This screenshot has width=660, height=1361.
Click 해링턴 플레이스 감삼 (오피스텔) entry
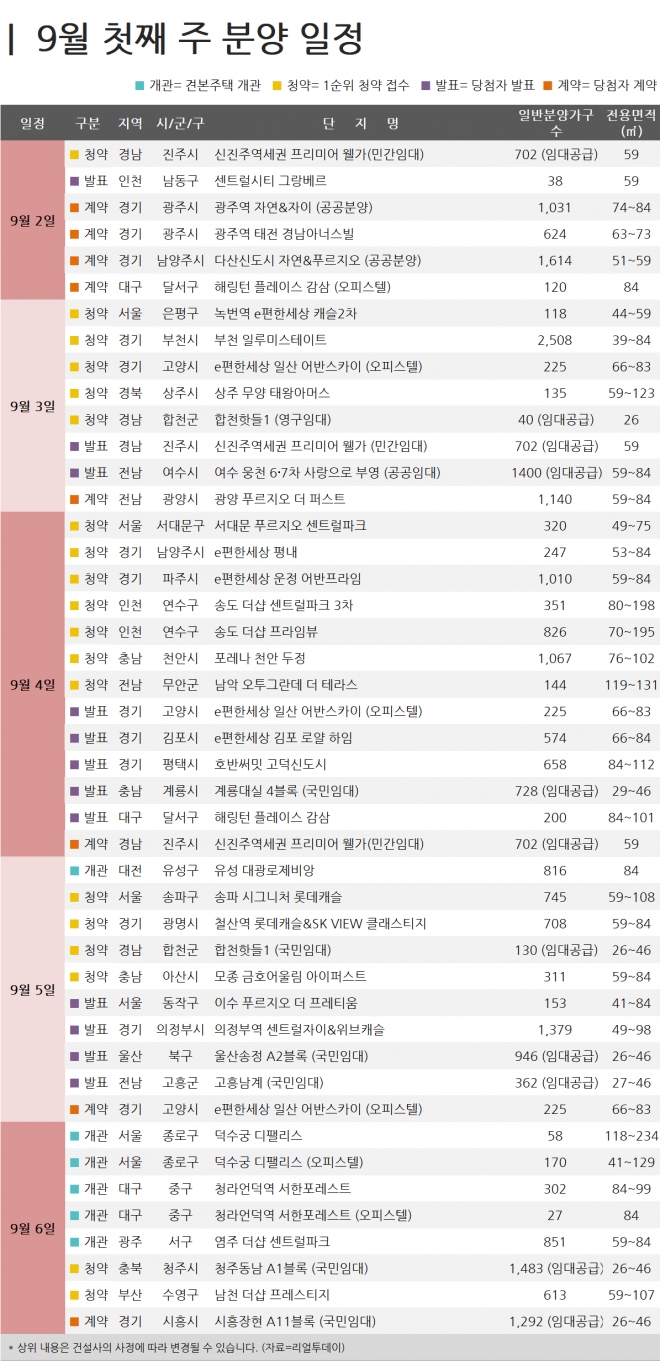pos(303,287)
